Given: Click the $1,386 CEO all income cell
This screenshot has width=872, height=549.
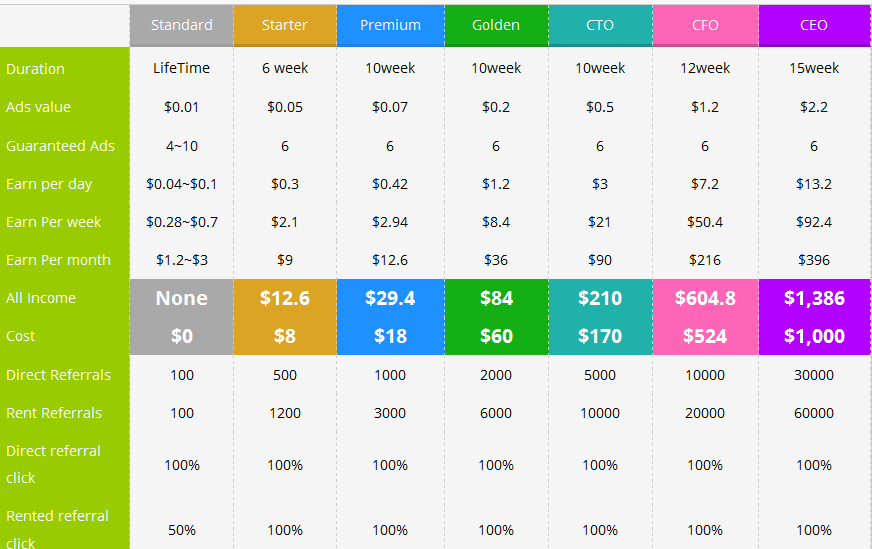Looking at the screenshot, I should 814,298.
